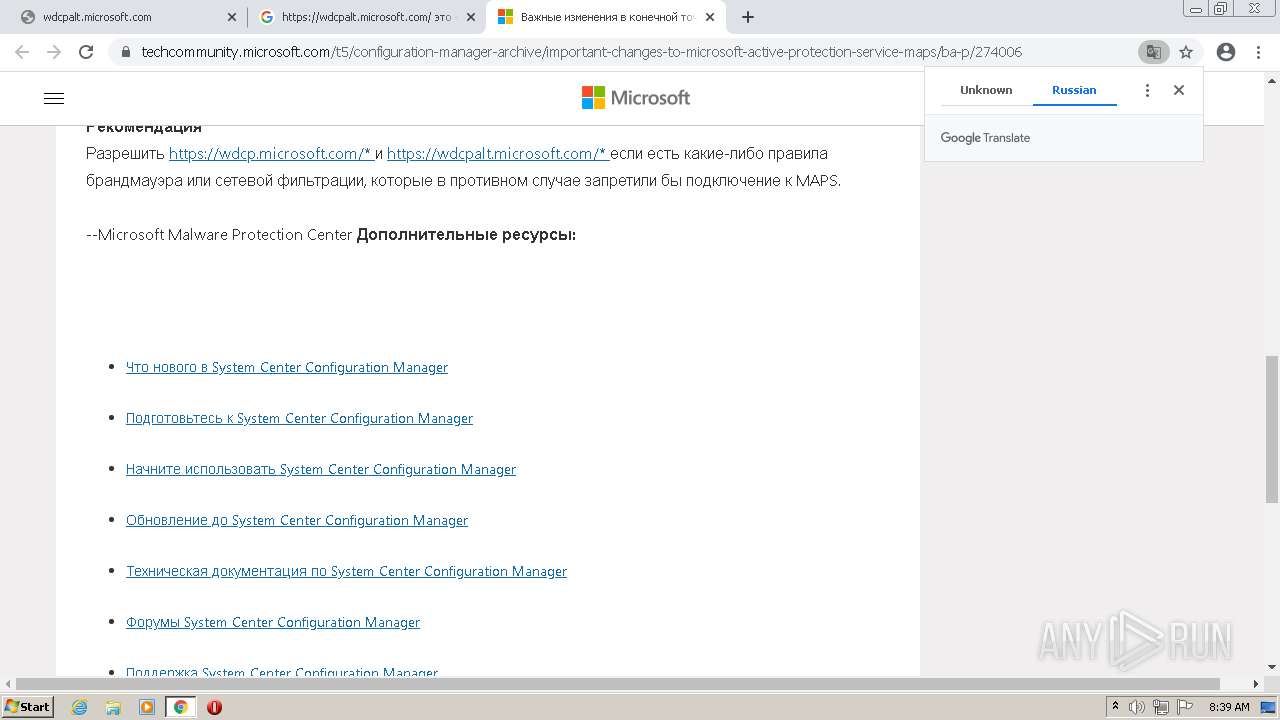Open the https://wdcp.microsoft.com/* link
Screen dimensions: 1280x720
click(271, 154)
